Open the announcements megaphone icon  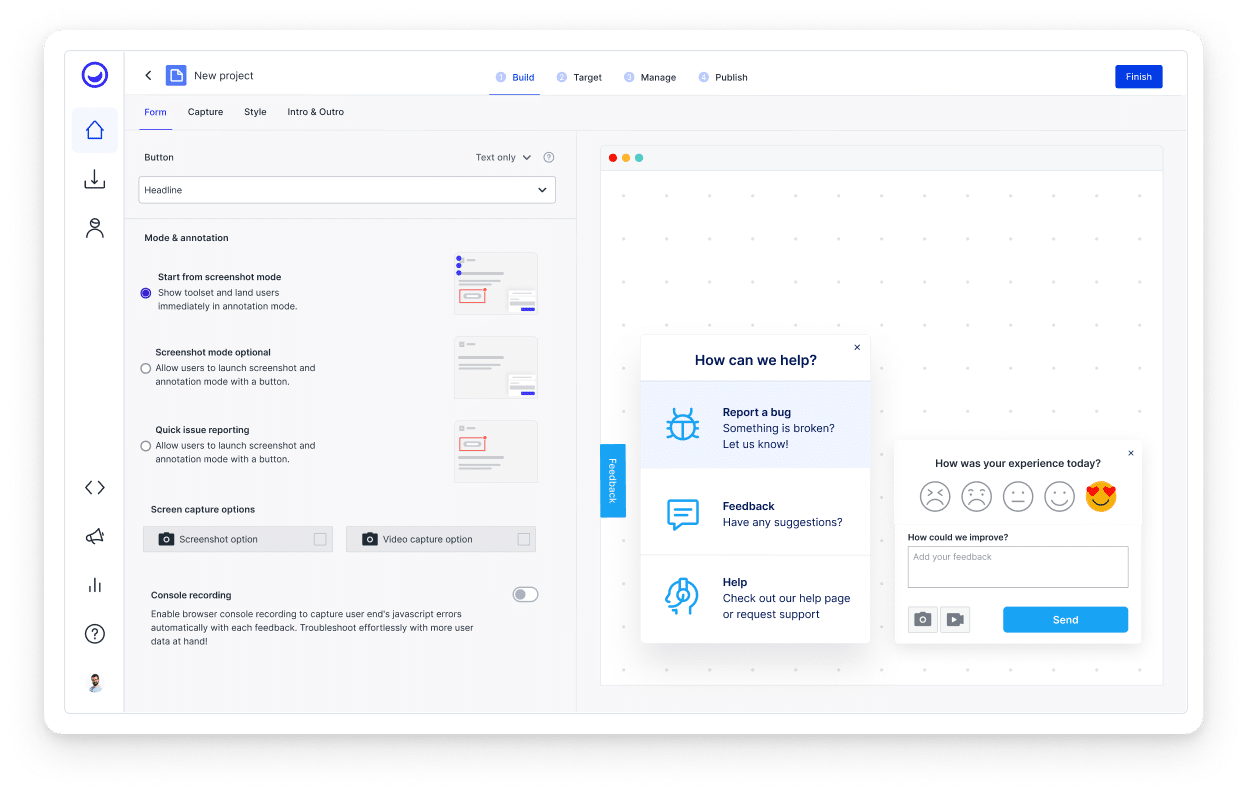coord(94,536)
